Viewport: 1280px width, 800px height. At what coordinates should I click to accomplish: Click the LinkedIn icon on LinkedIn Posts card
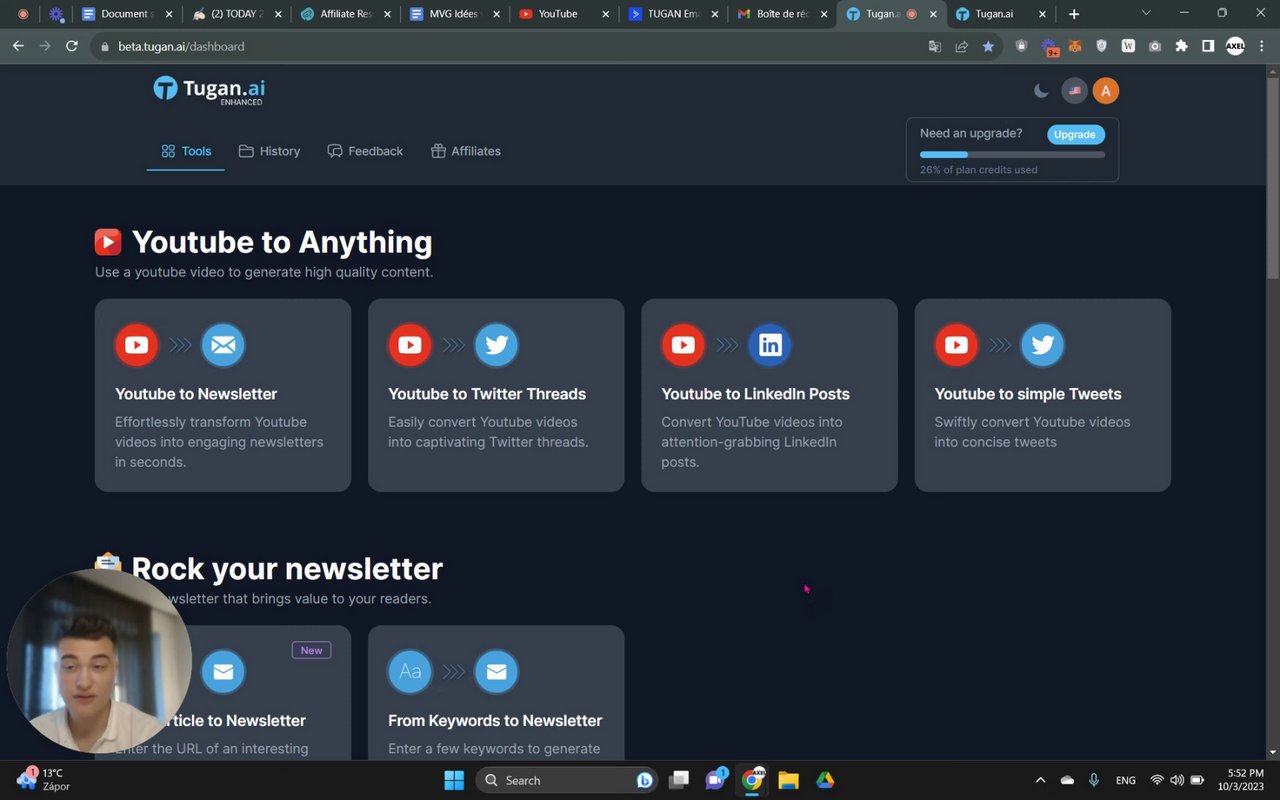[x=770, y=345]
